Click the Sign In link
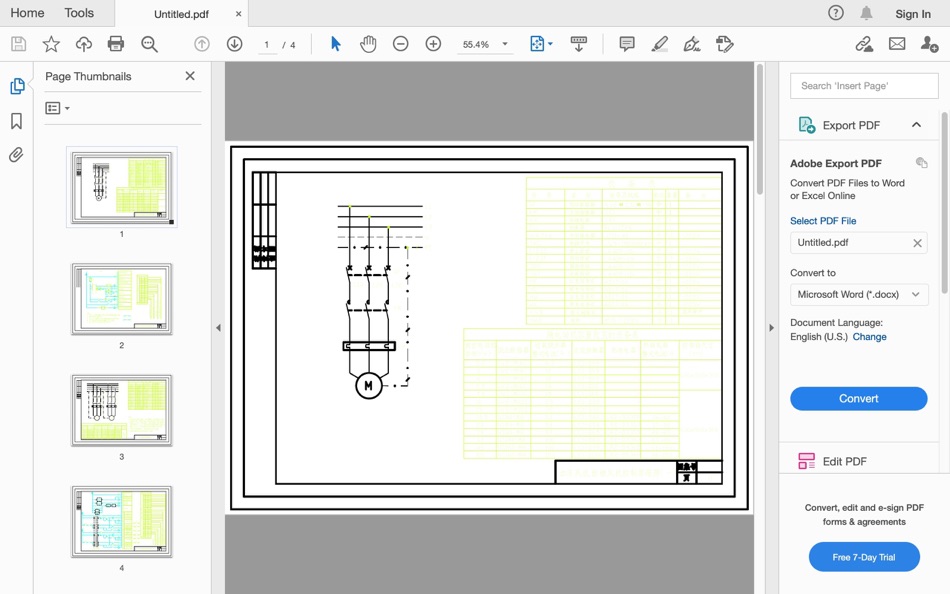This screenshot has width=950, height=594. coord(913,14)
